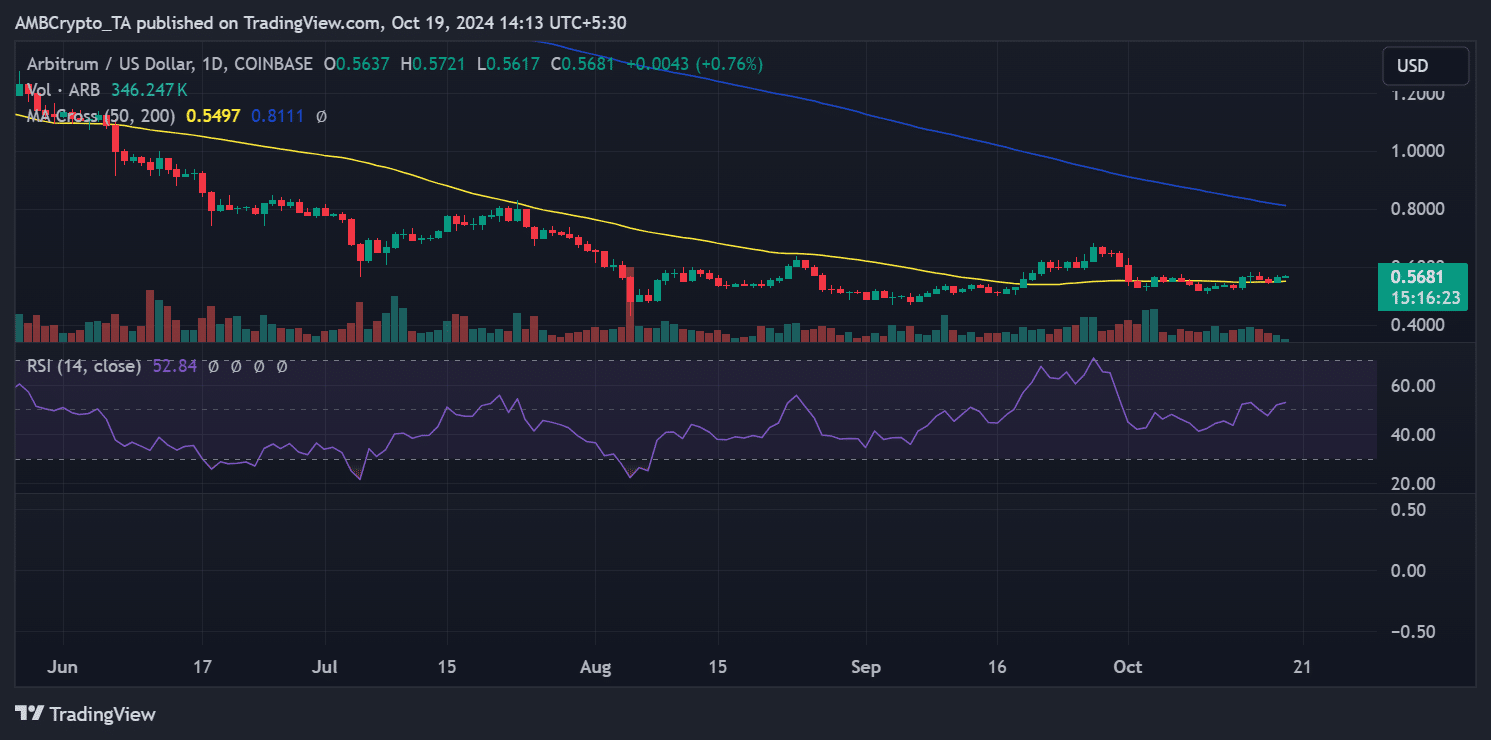Click the green candle icon beside Vol legend
The width and height of the screenshot is (1491, 740).
click(x=18, y=89)
